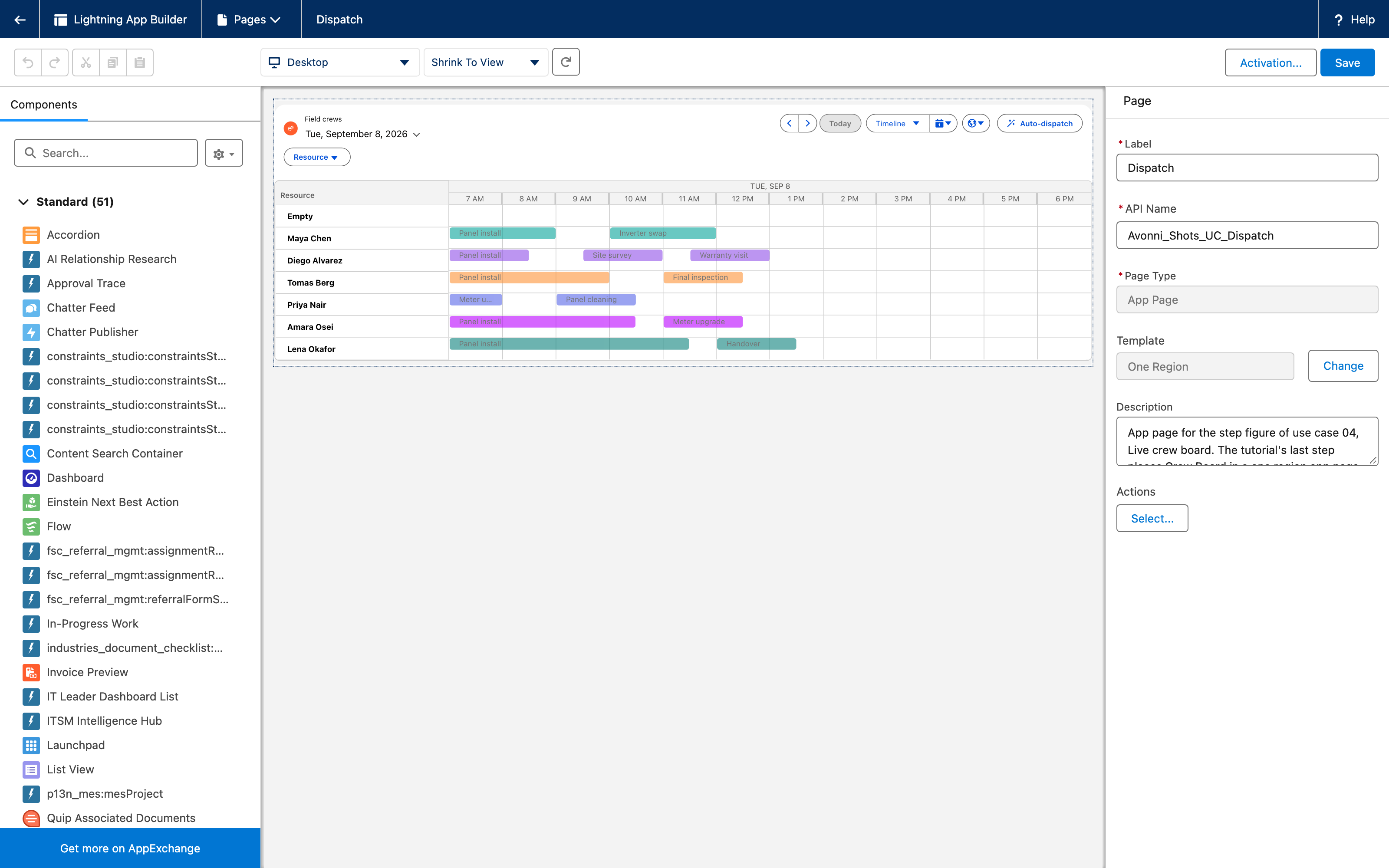
Task: Click the Auto-dispatch button
Action: pos(1040,123)
